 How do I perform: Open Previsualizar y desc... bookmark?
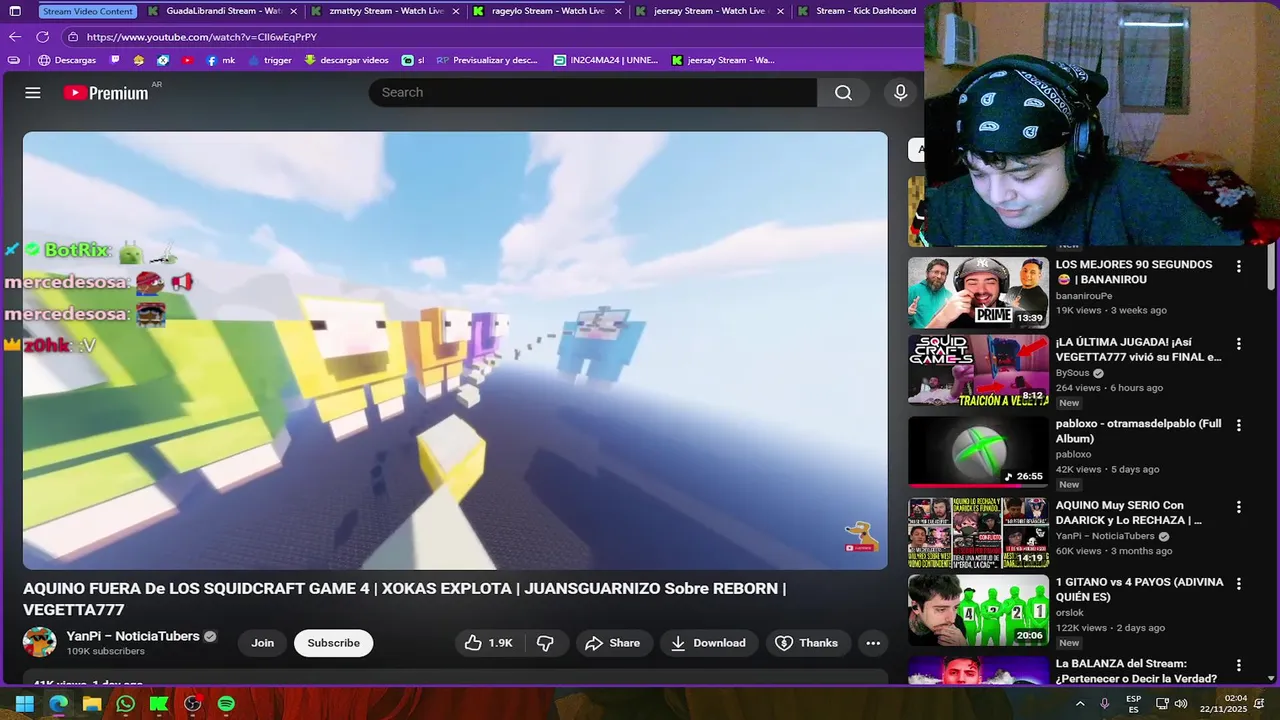(x=487, y=60)
